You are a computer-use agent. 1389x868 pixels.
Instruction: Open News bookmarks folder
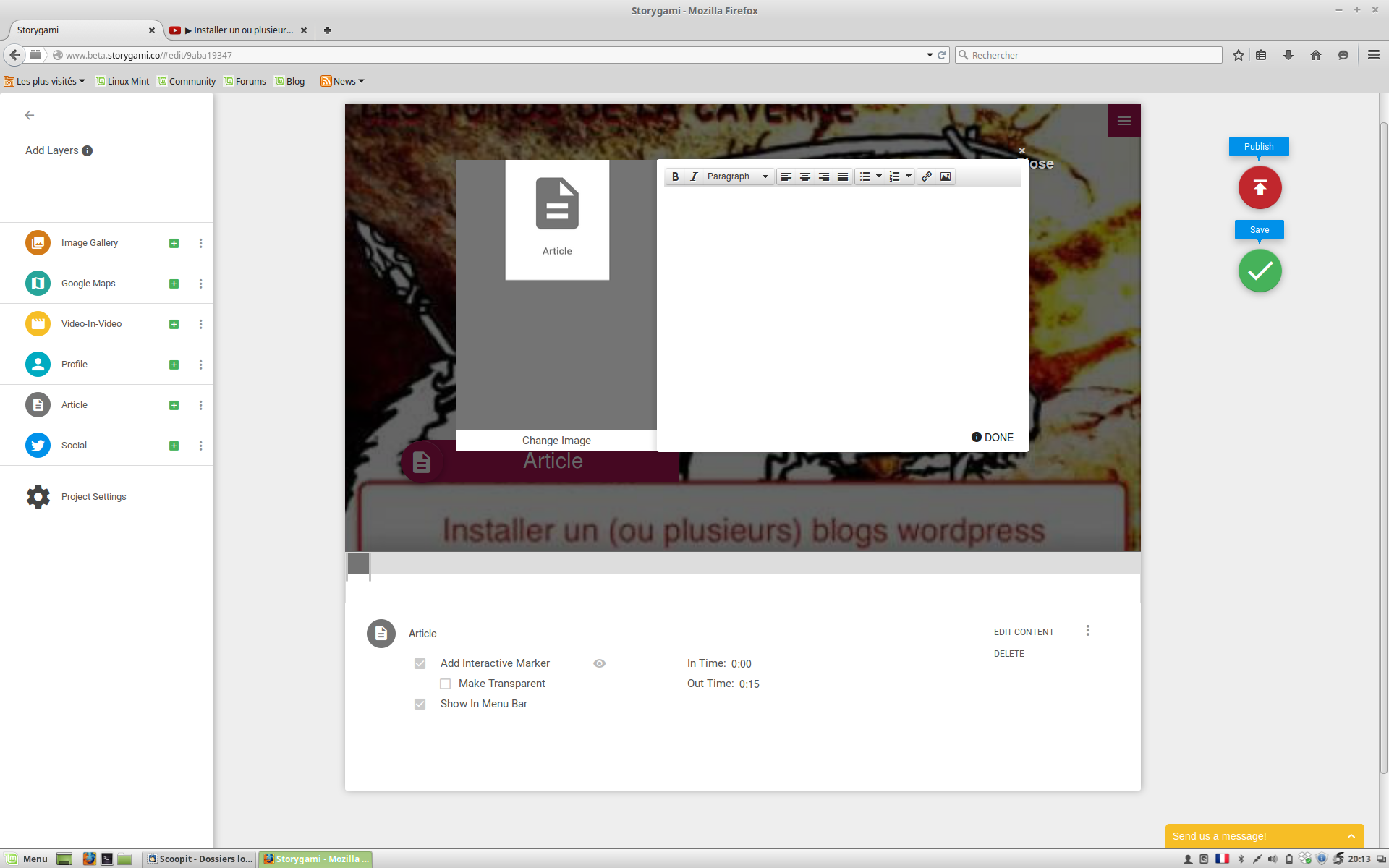(343, 82)
